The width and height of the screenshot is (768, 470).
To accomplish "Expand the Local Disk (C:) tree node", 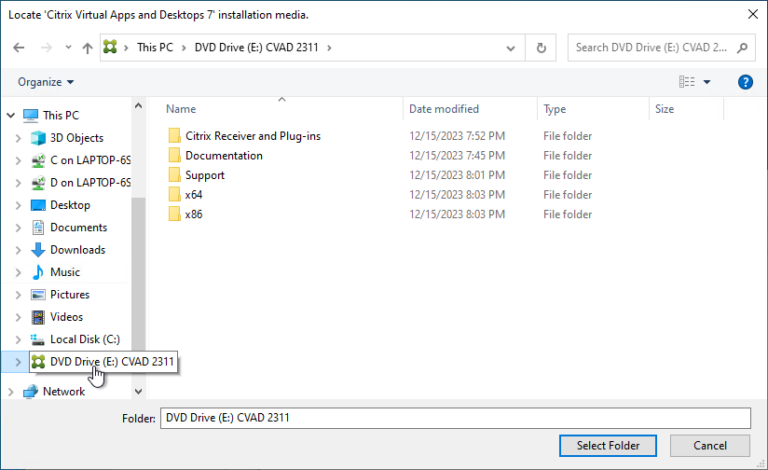I will 18,340.
